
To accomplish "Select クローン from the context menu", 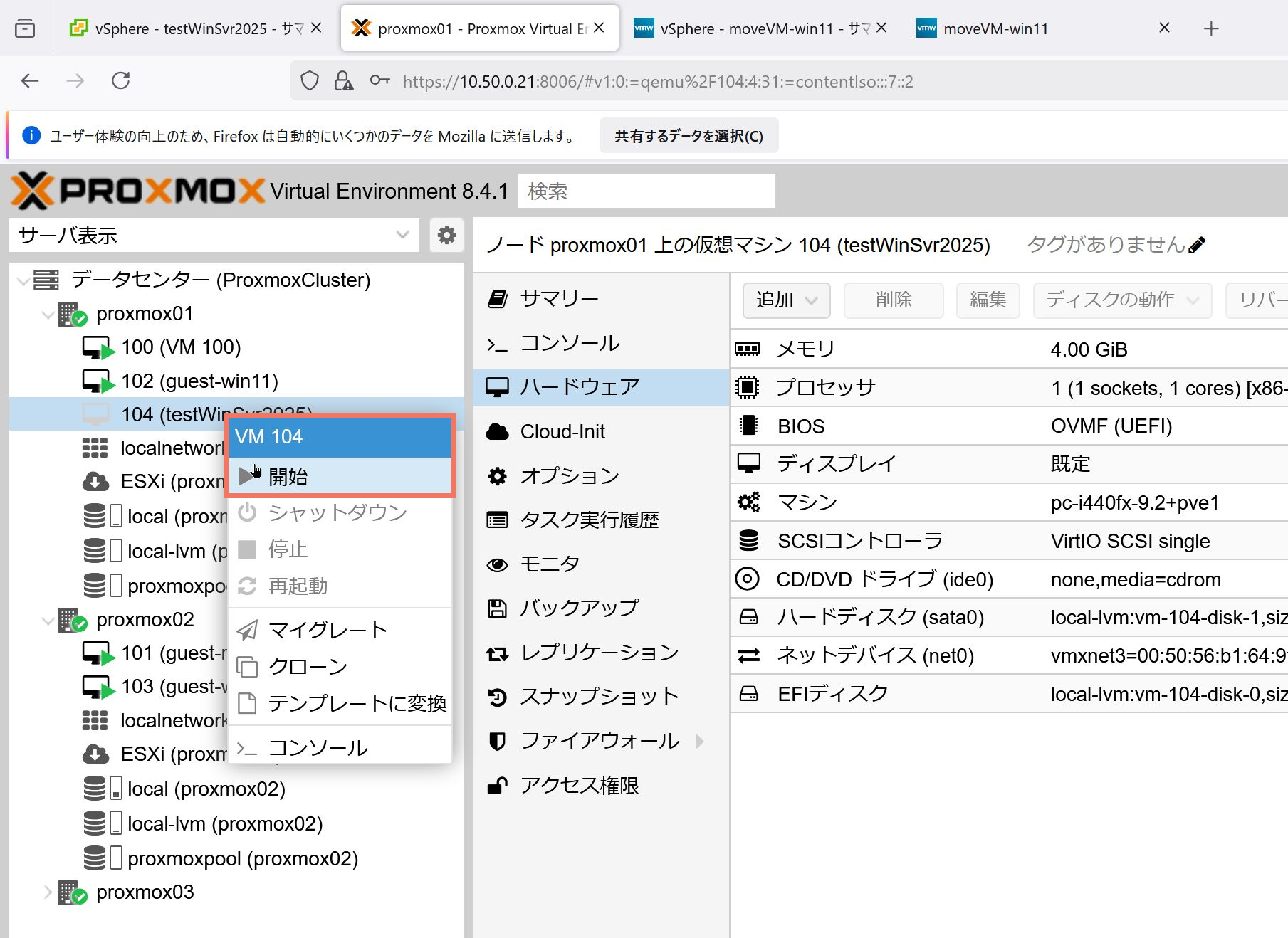I will 308,667.
